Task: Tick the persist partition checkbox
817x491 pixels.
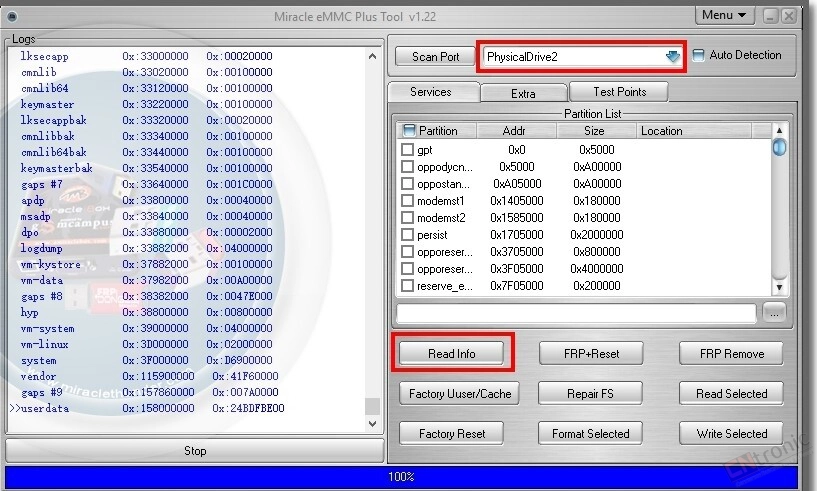Action: tap(407, 235)
